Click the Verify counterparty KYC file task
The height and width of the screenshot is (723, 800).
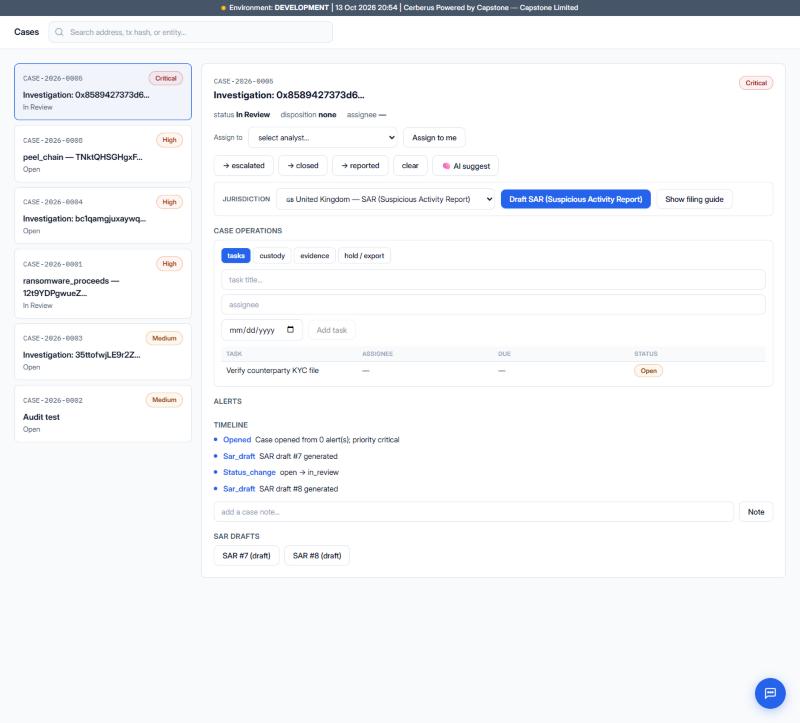[x=272, y=370]
